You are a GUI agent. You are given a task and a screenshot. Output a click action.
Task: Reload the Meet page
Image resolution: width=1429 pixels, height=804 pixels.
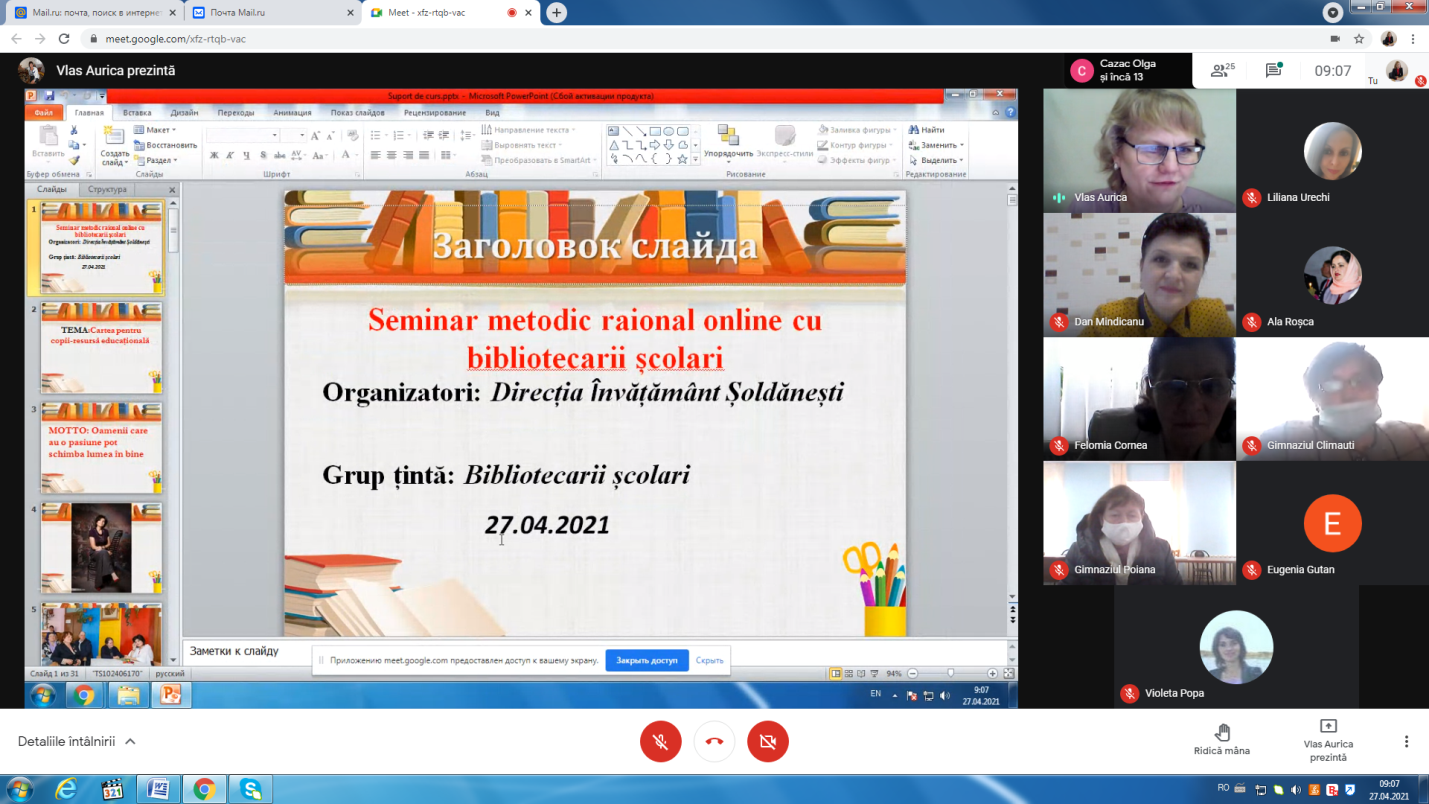coord(64,39)
